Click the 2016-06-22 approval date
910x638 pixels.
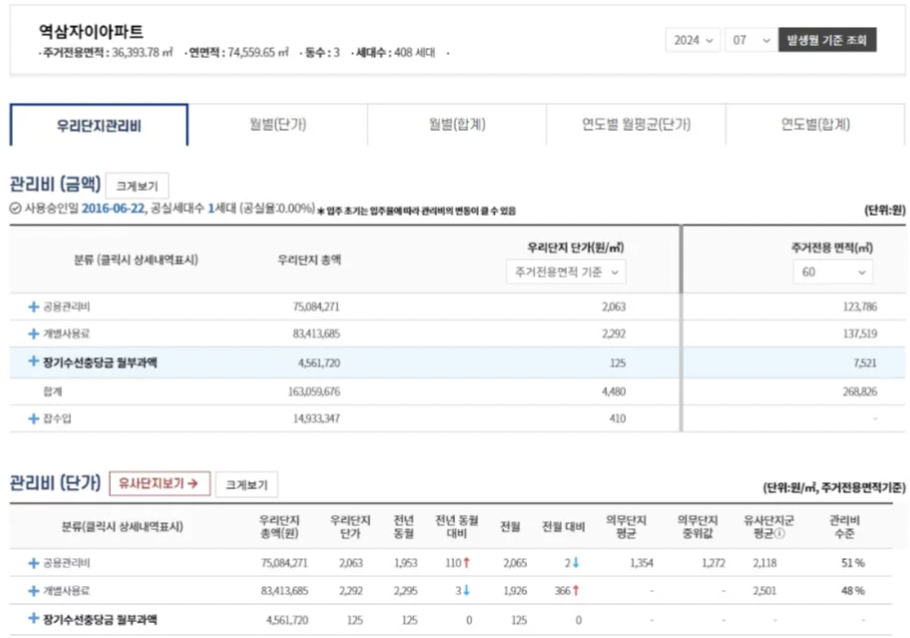pos(113,208)
